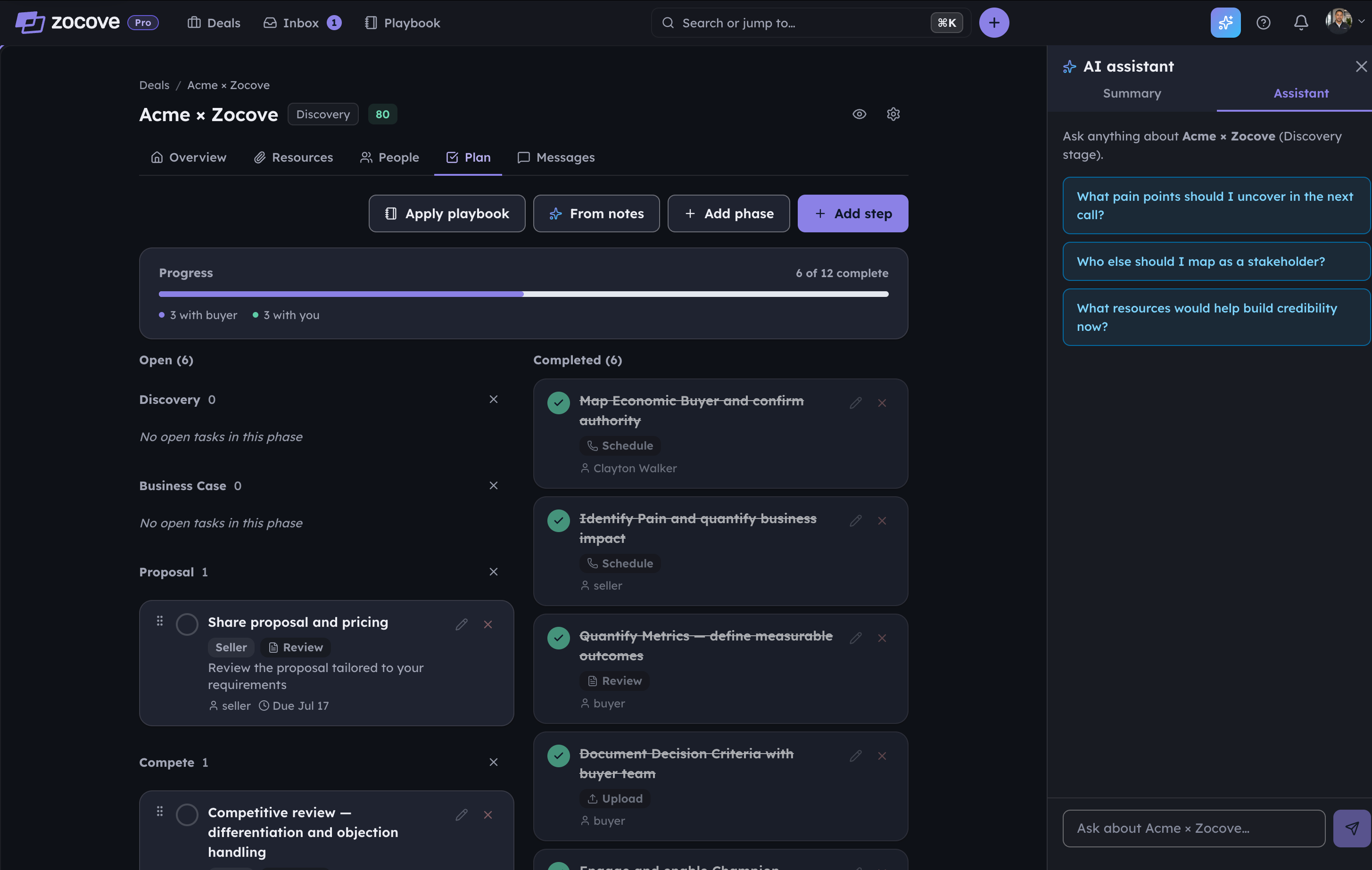1372x870 pixels.
Task: Delete Quantify Metrics completed step
Action: click(882, 638)
